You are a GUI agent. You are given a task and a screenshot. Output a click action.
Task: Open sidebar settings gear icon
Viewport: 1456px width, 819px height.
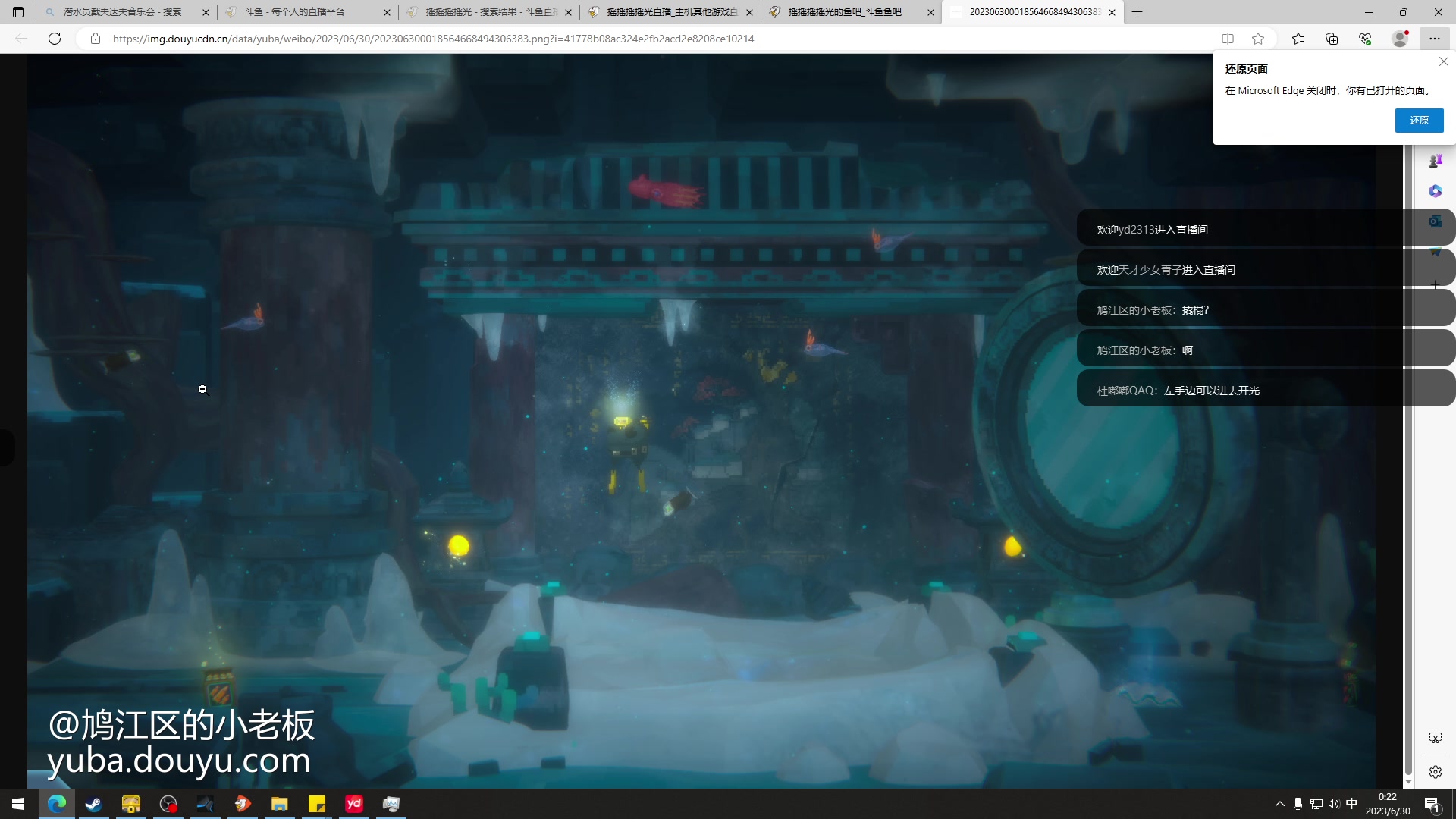pos(1435,772)
